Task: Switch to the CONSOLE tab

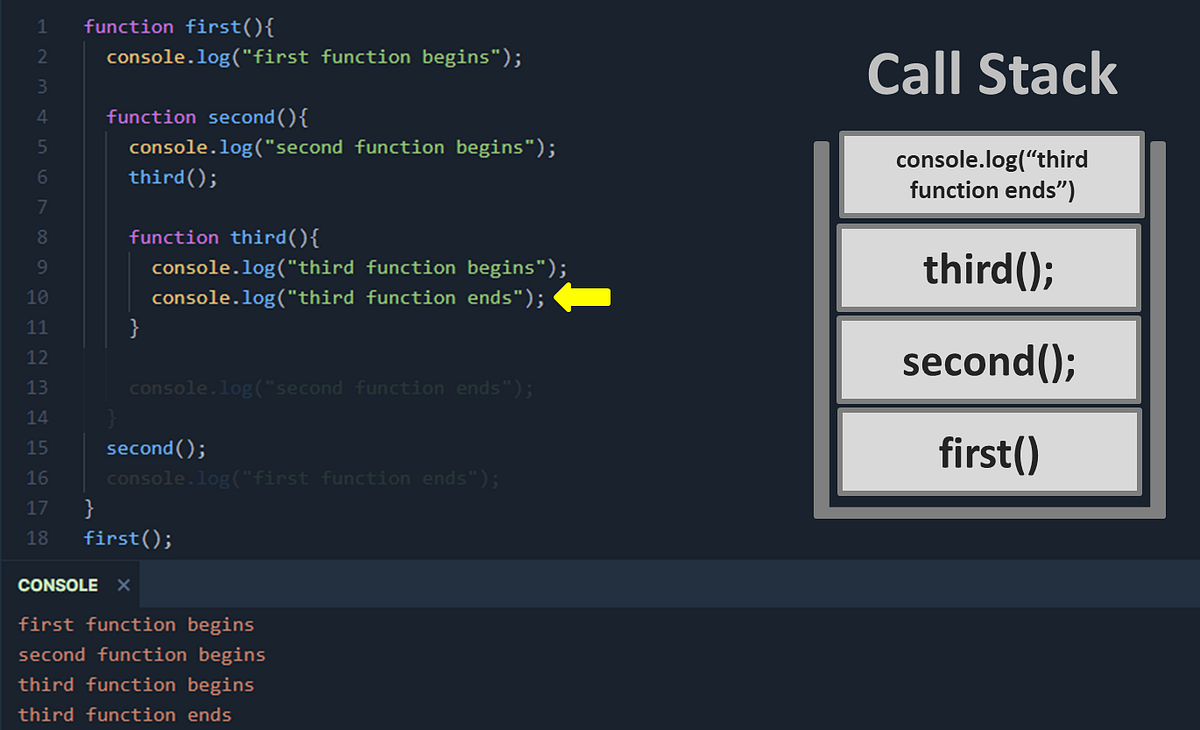Action: pyautogui.click(x=57, y=585)
